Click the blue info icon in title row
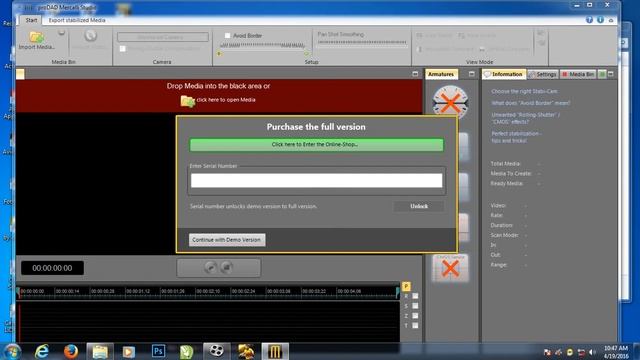The width and height of the screenshot is (640, 360). (x=600, y=20)
